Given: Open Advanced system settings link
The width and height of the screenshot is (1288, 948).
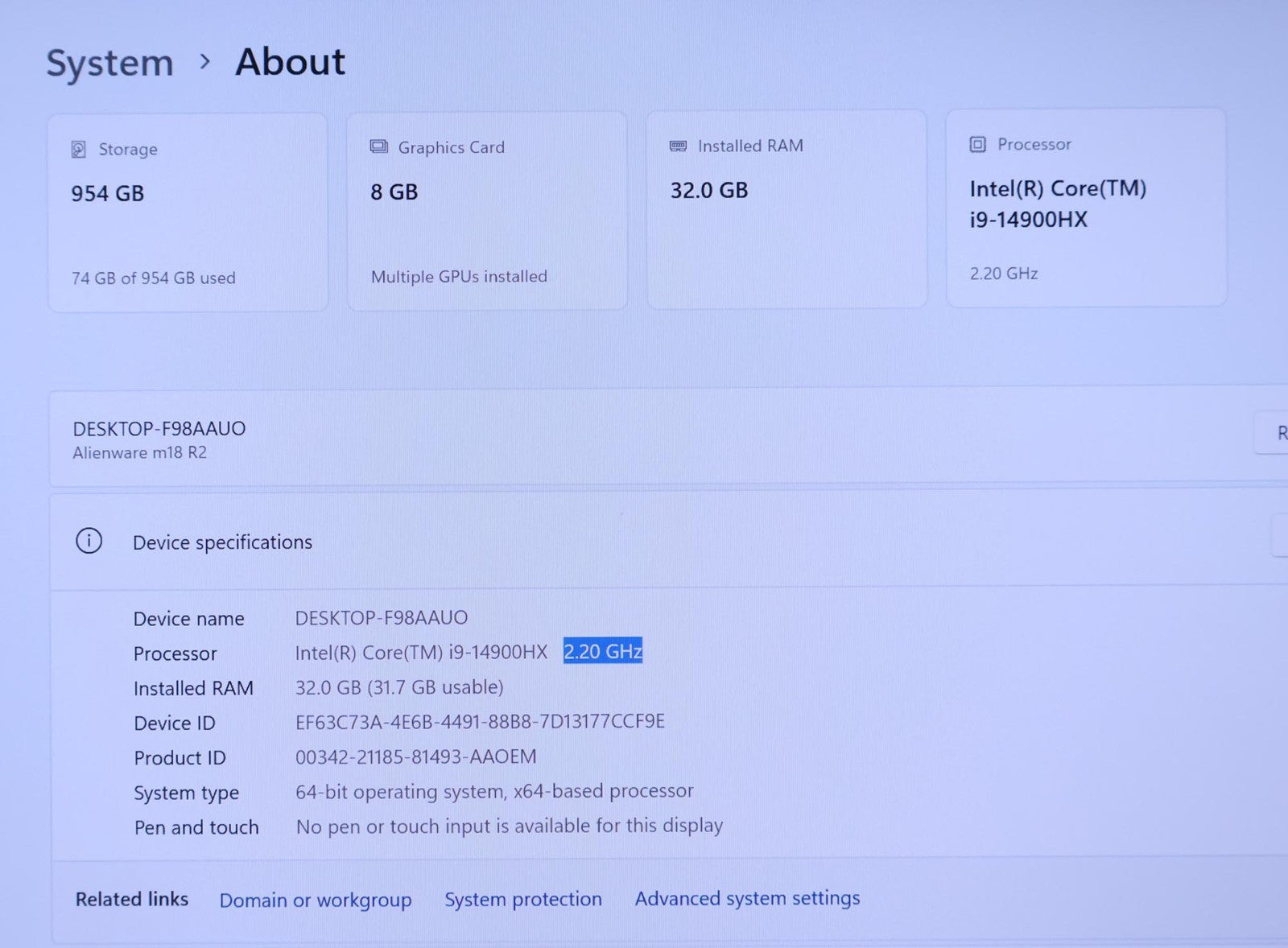Looking at the screenshot, I should pyautogui.click(x=747, y=898).
